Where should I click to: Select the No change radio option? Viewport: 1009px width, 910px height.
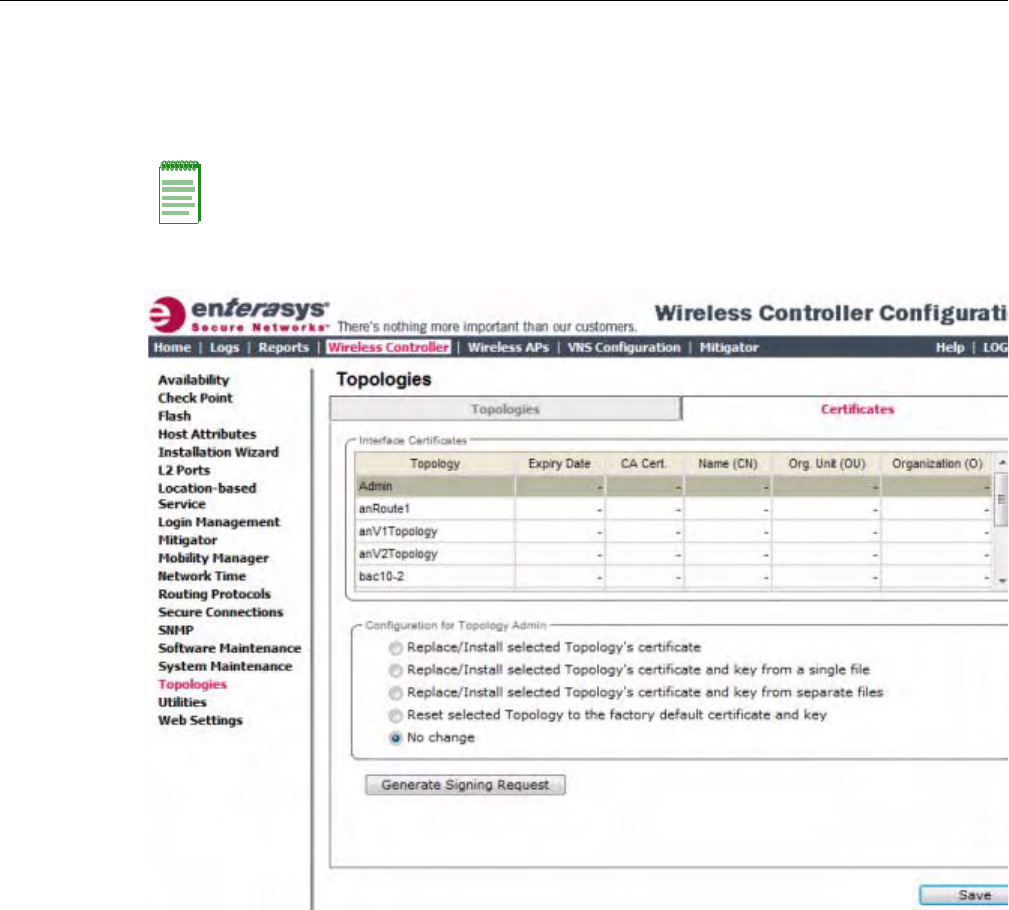[396, 738]
